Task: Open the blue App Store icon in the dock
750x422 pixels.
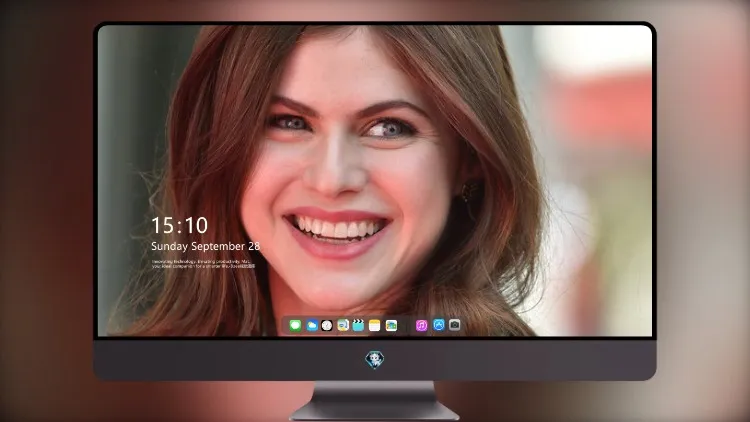Action: pyautogui.click(x=439, y=325)
